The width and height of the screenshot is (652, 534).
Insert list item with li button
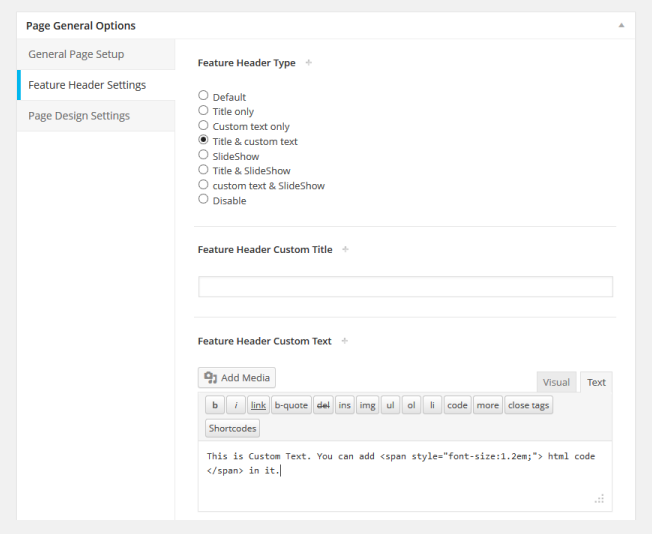point(432,405)
